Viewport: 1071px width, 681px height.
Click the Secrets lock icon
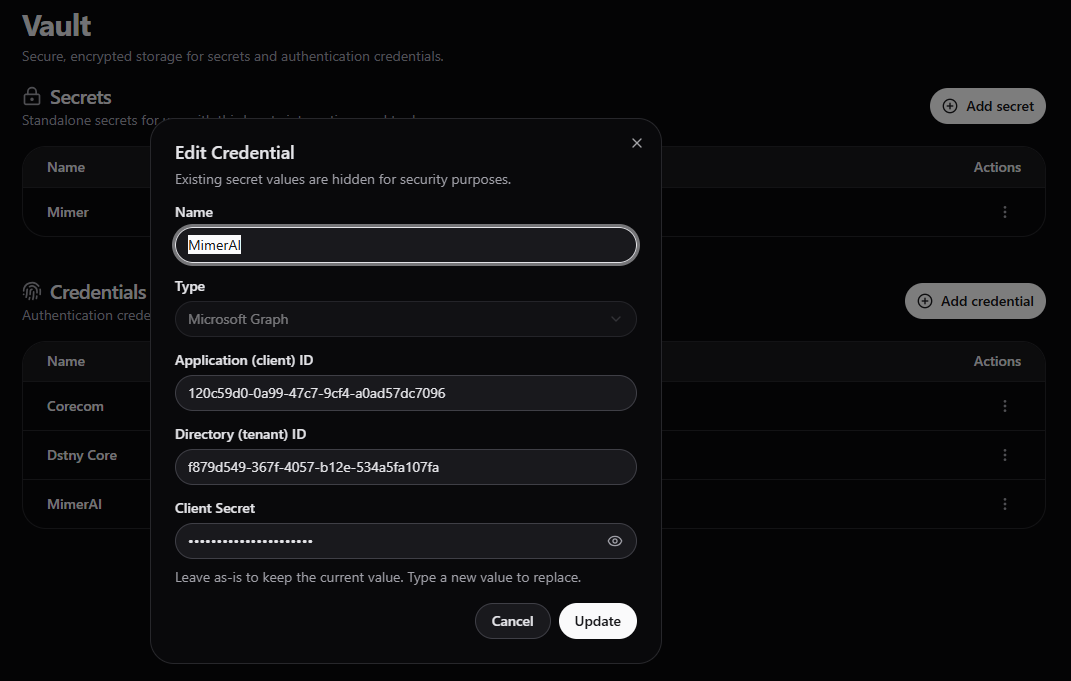point(32,97)
